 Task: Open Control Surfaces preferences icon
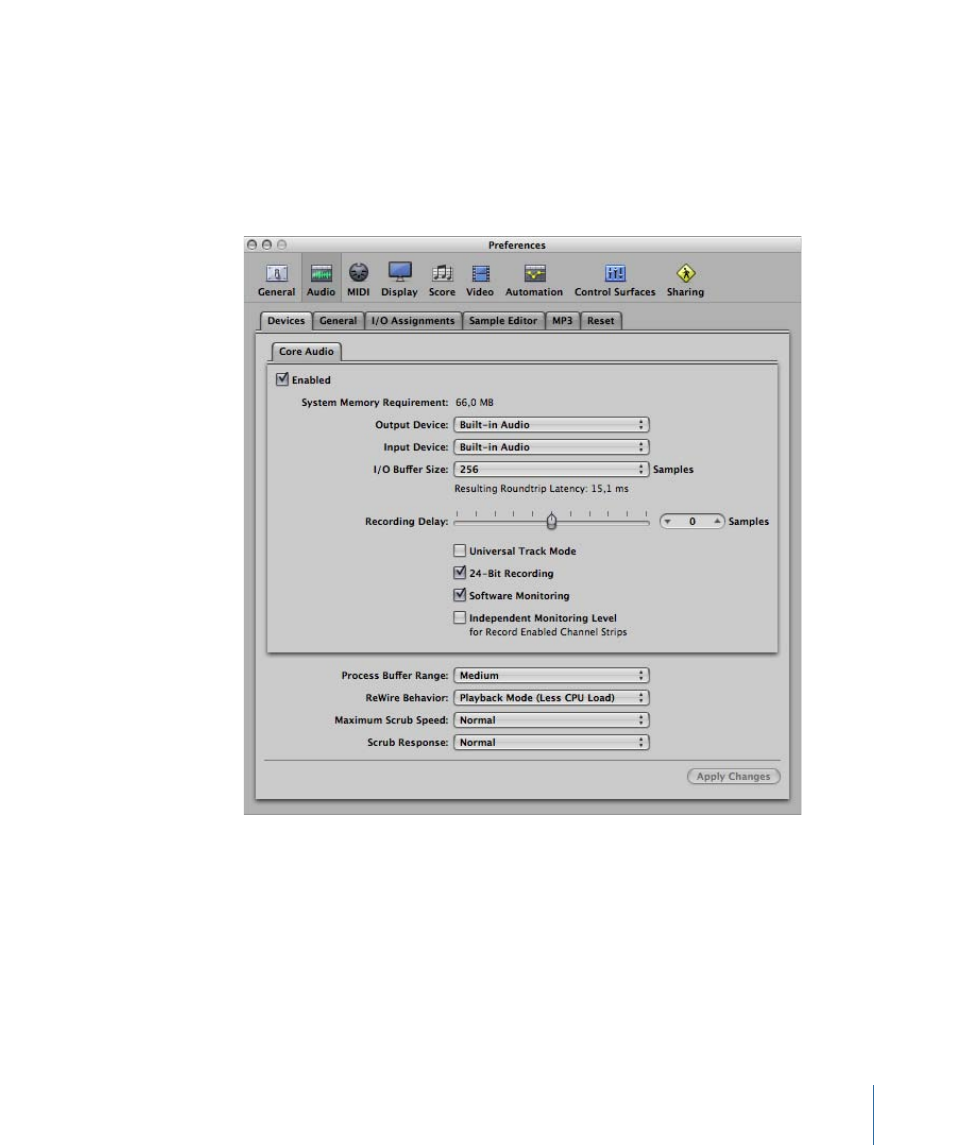click(615, 280)
